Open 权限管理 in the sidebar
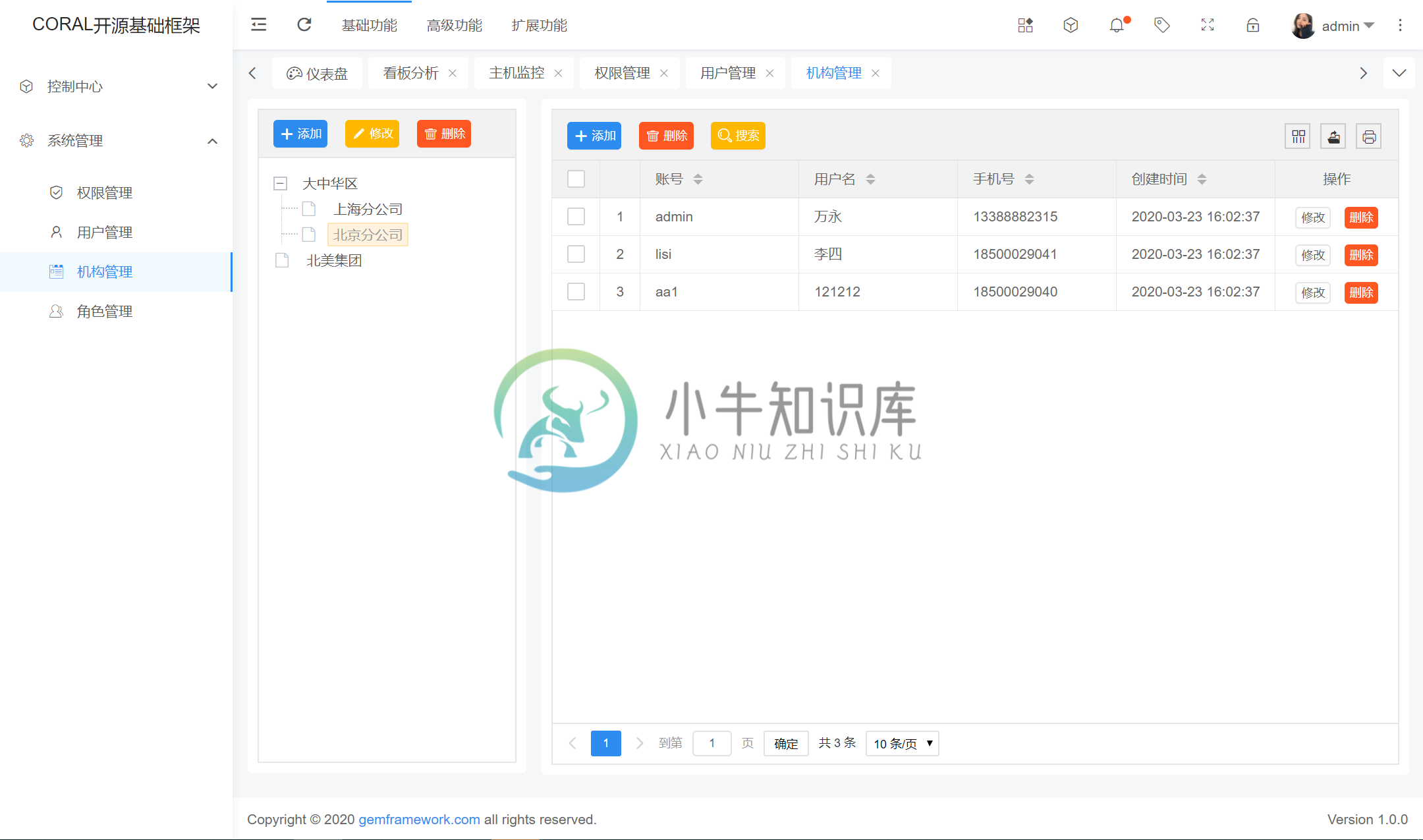The image size is (1423, 840). pos(116,192)
